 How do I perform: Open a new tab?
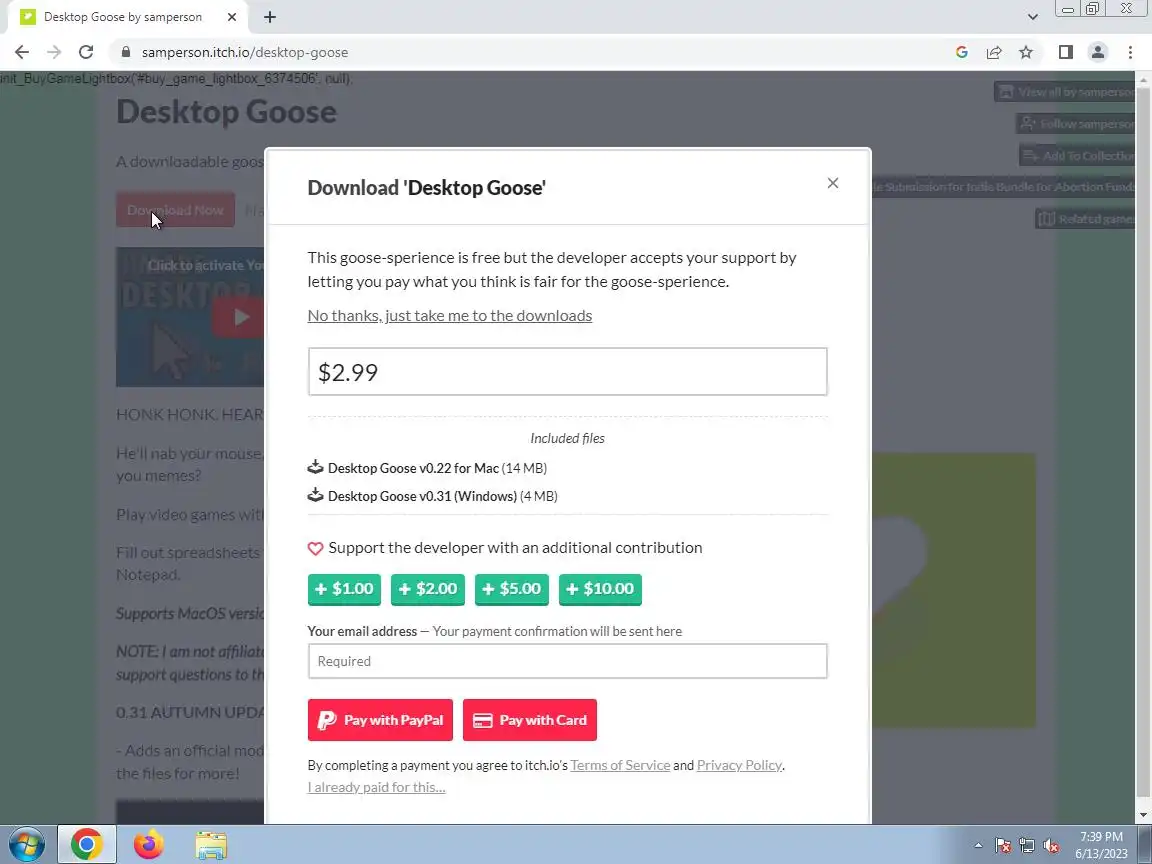point(270,17)
